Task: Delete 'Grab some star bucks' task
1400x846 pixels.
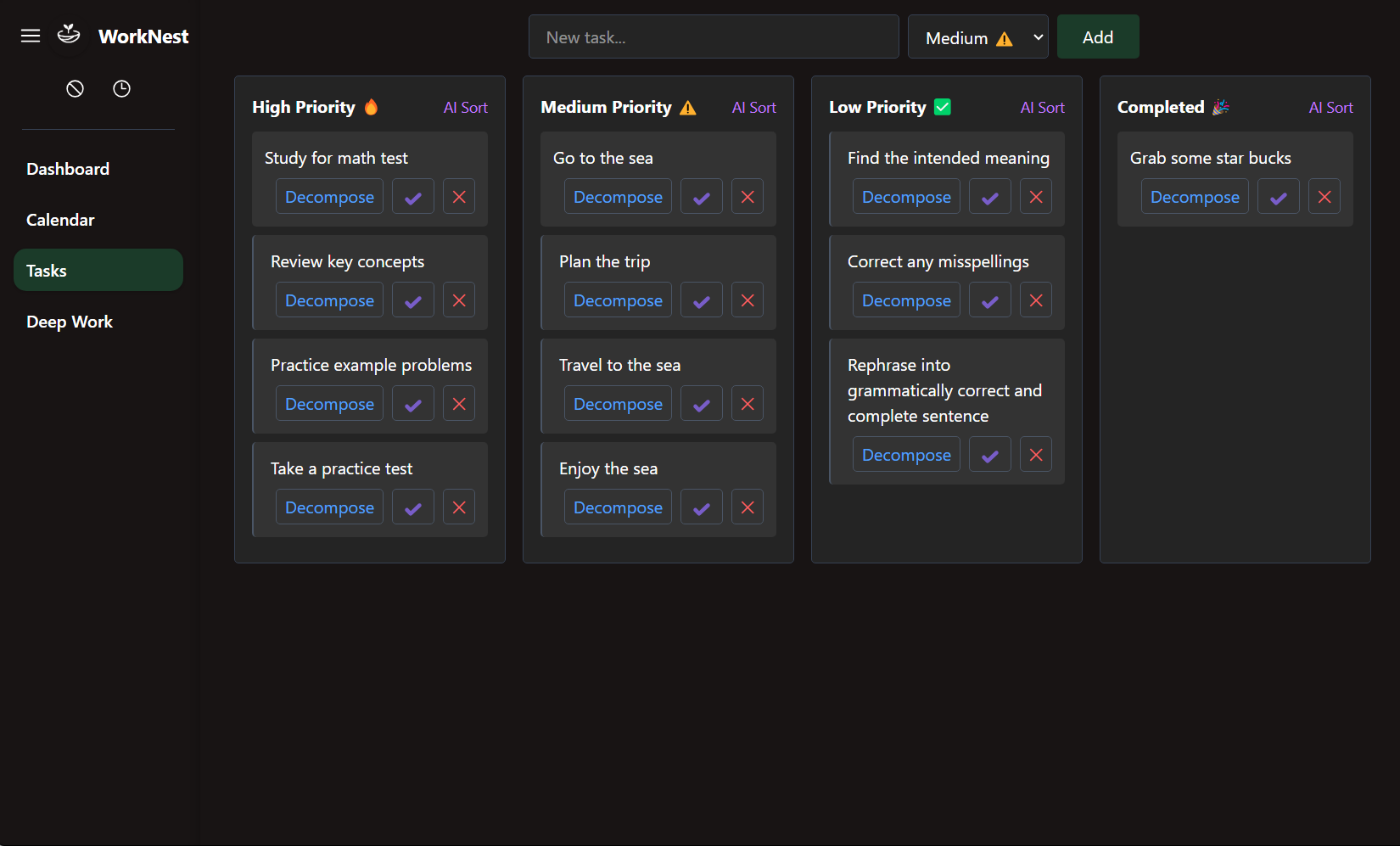Action: [1324, 197]
